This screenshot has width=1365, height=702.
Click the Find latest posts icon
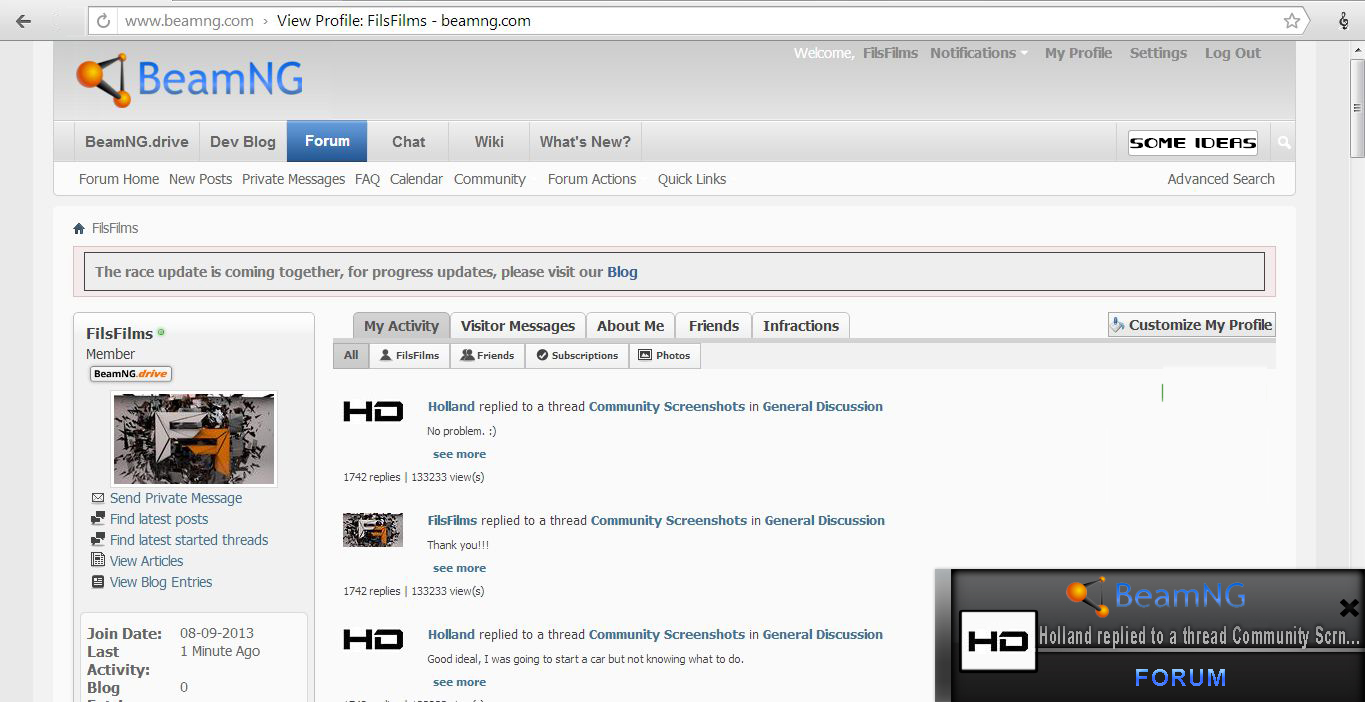pyautogui.click(x=98, y=519)
